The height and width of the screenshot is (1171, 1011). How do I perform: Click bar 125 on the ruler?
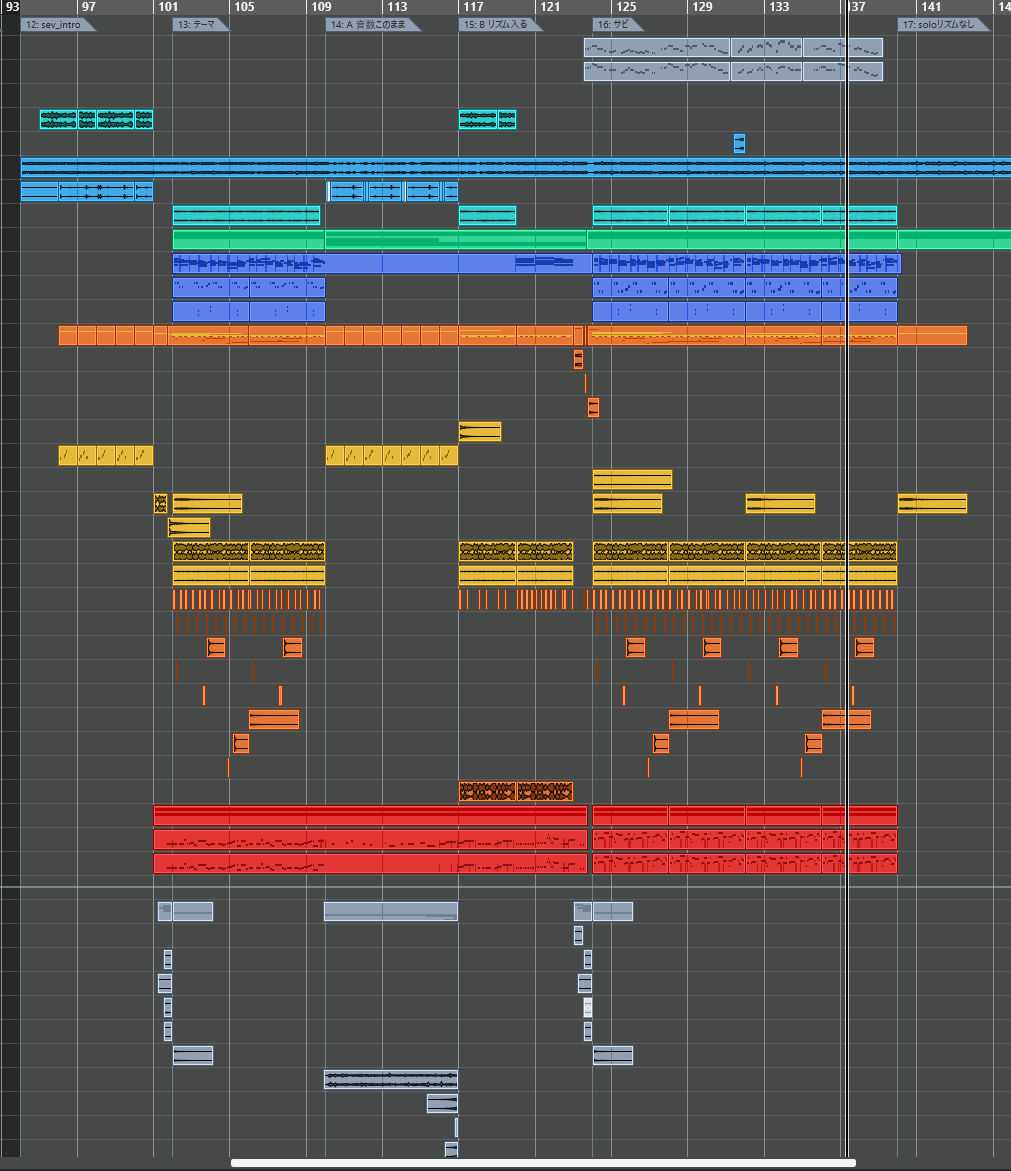[x=626, y=7]
